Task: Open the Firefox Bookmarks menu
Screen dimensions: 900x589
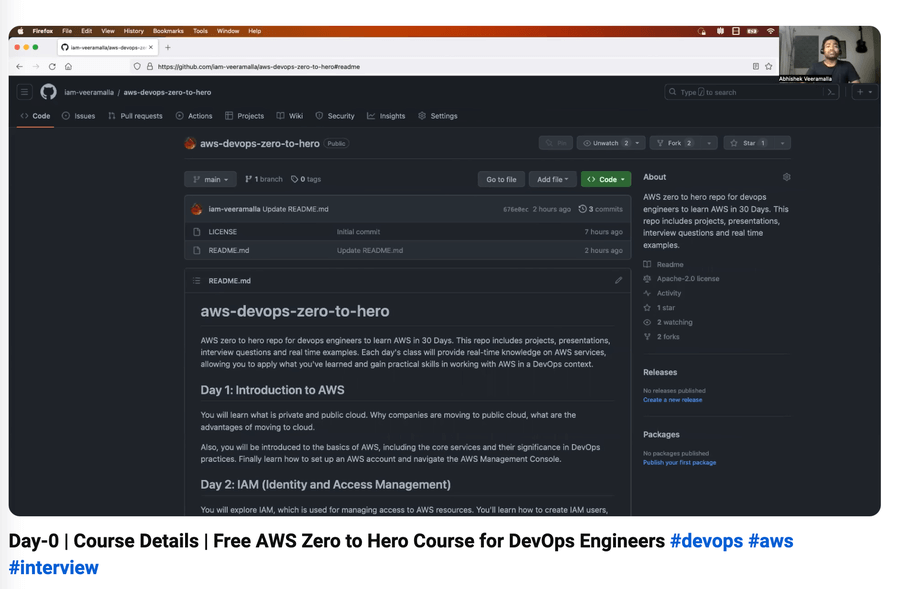Action: tap(168, 31)
